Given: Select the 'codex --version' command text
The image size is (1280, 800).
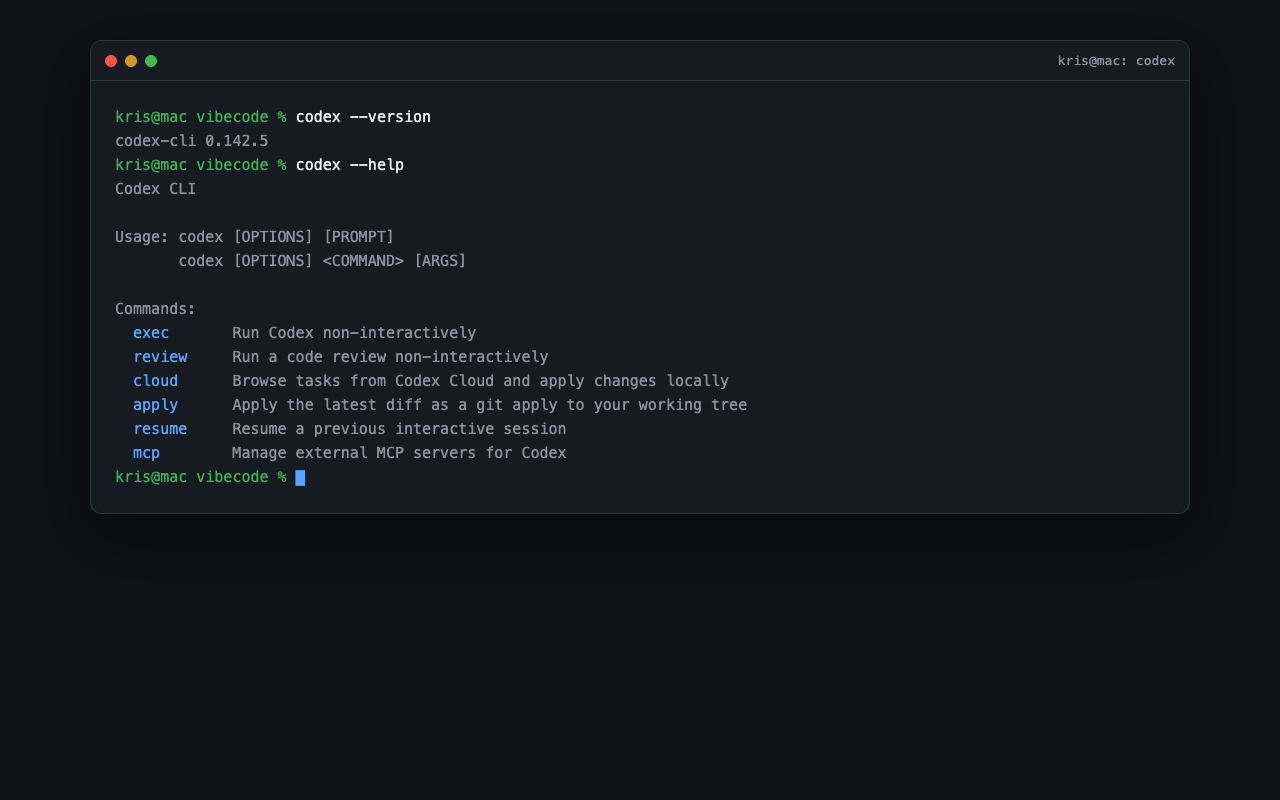Looking at the screenshot, I should coord(363,117).
